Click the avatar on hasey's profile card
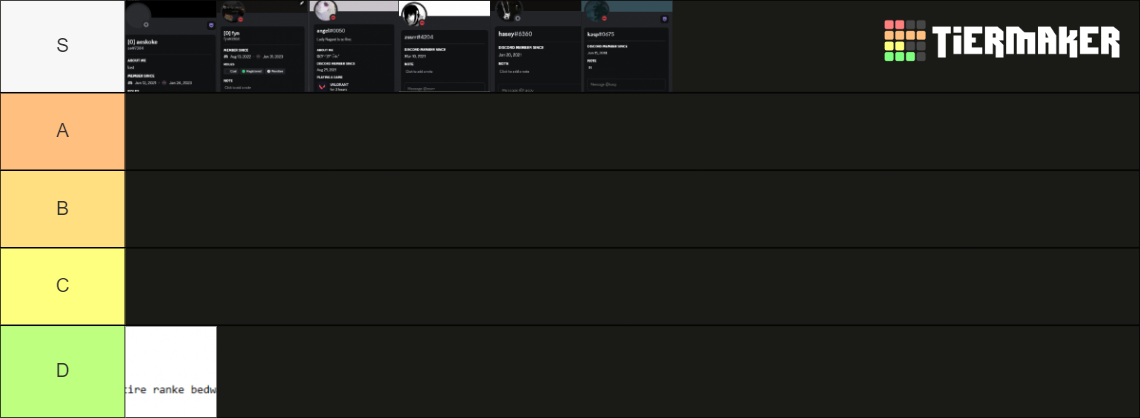 click(x=509, y=10)
